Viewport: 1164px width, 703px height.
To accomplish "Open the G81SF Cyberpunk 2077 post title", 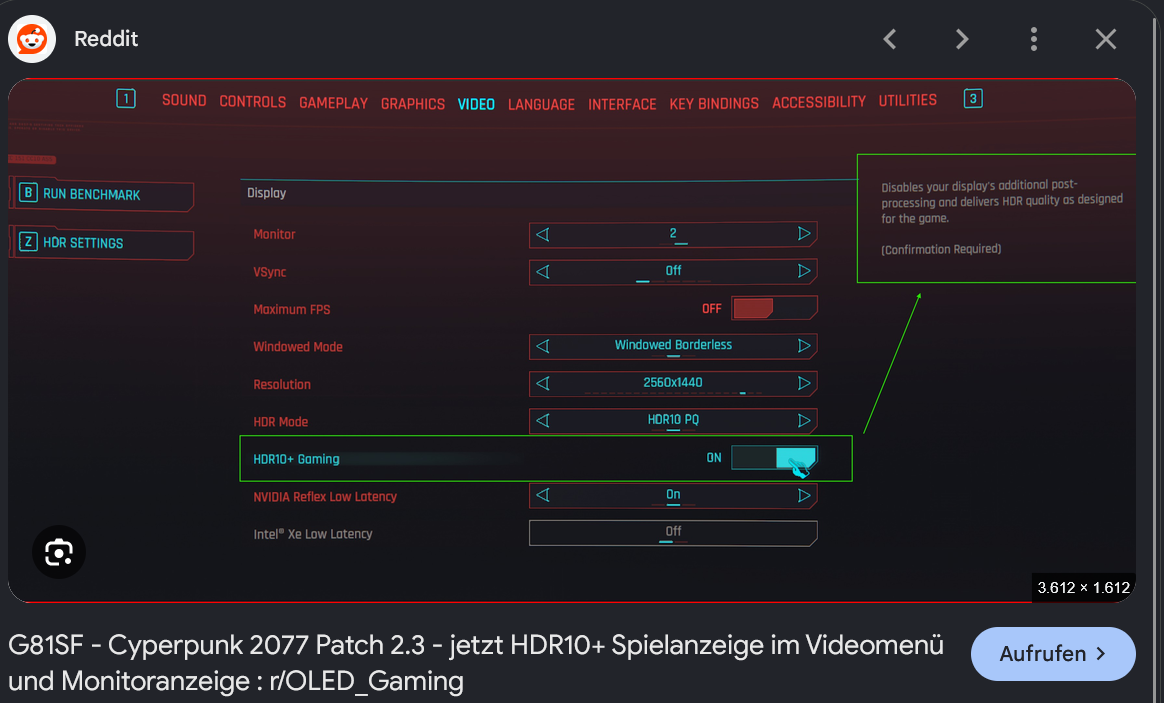I will [x=475, y=663].
